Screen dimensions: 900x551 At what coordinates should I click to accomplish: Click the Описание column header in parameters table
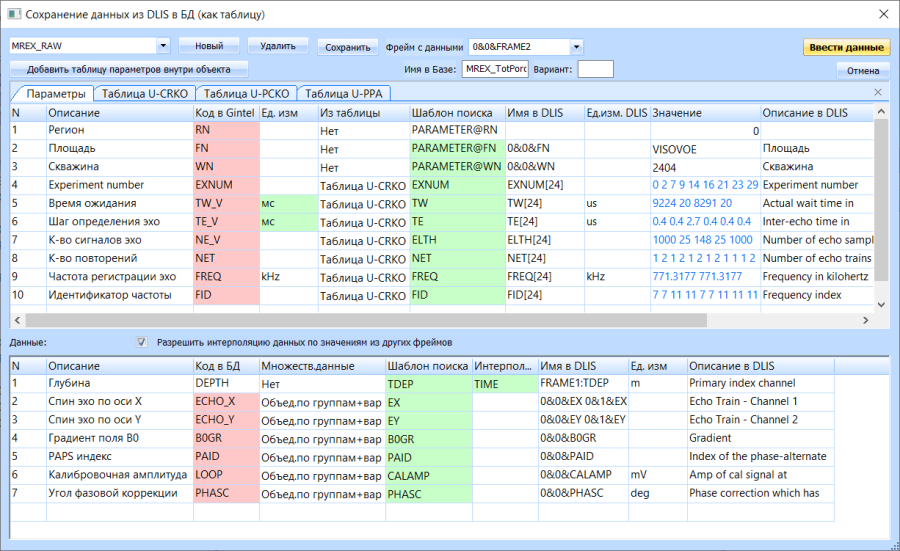(120, 112)
